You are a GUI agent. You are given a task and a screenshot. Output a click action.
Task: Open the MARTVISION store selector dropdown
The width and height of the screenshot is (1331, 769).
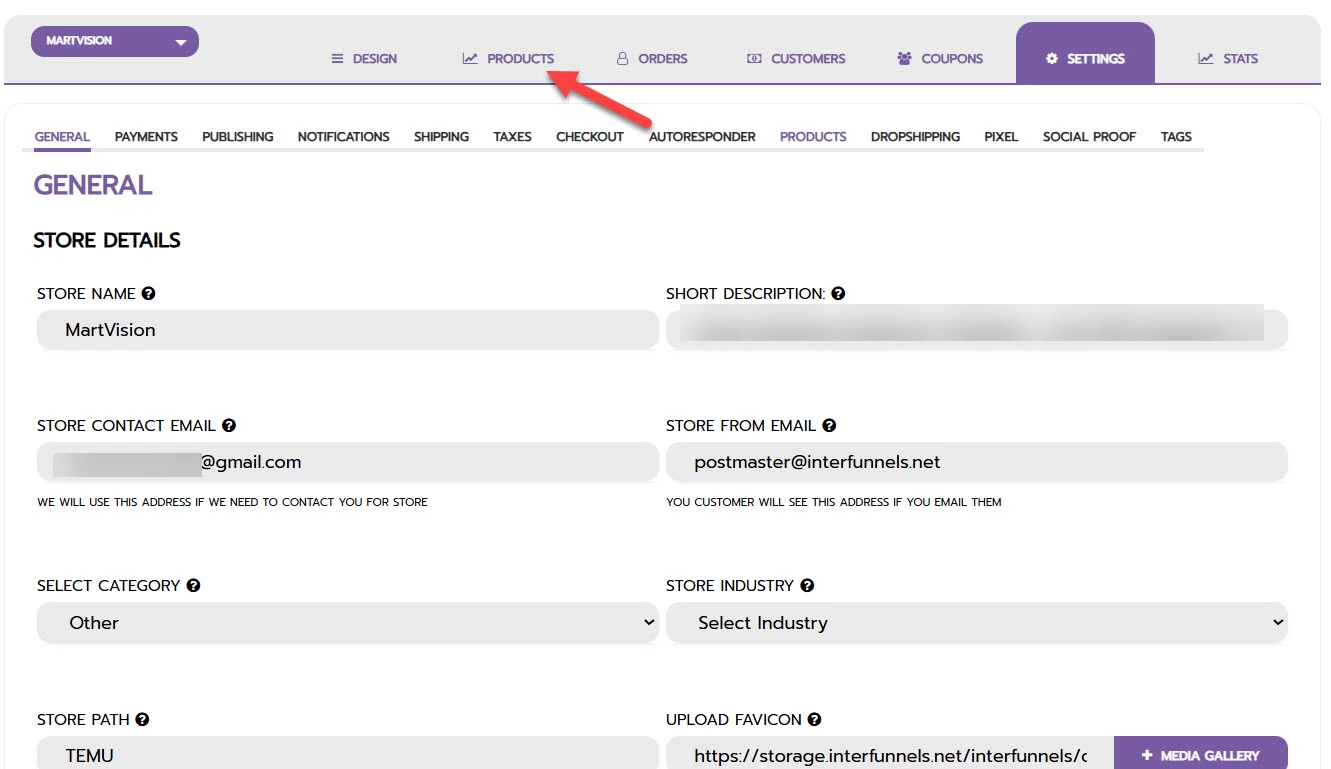[115, 42]
